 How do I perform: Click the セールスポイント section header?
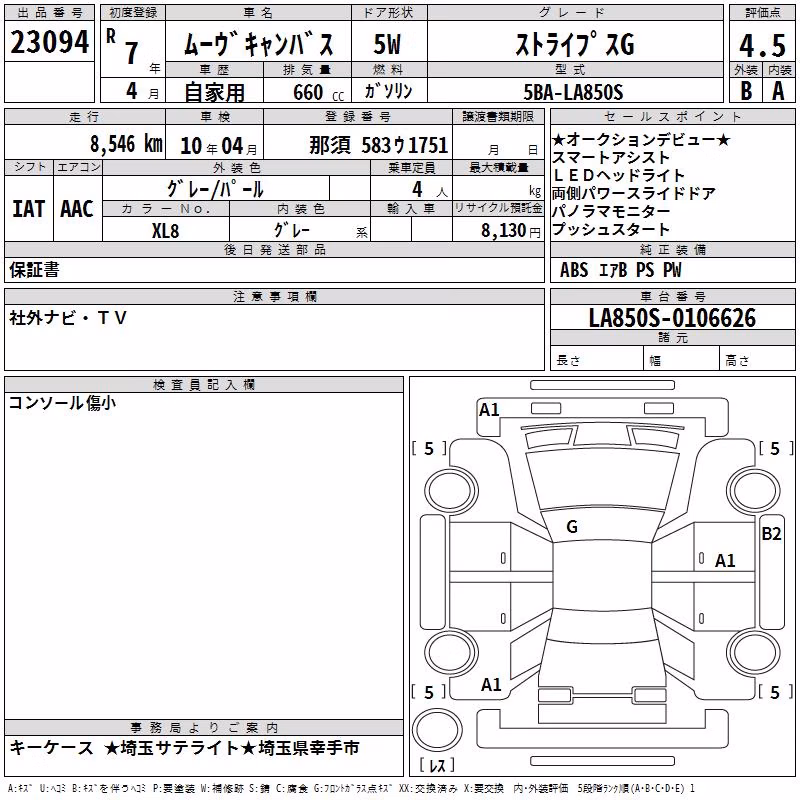pyautogui.click(x=672, y=116)
